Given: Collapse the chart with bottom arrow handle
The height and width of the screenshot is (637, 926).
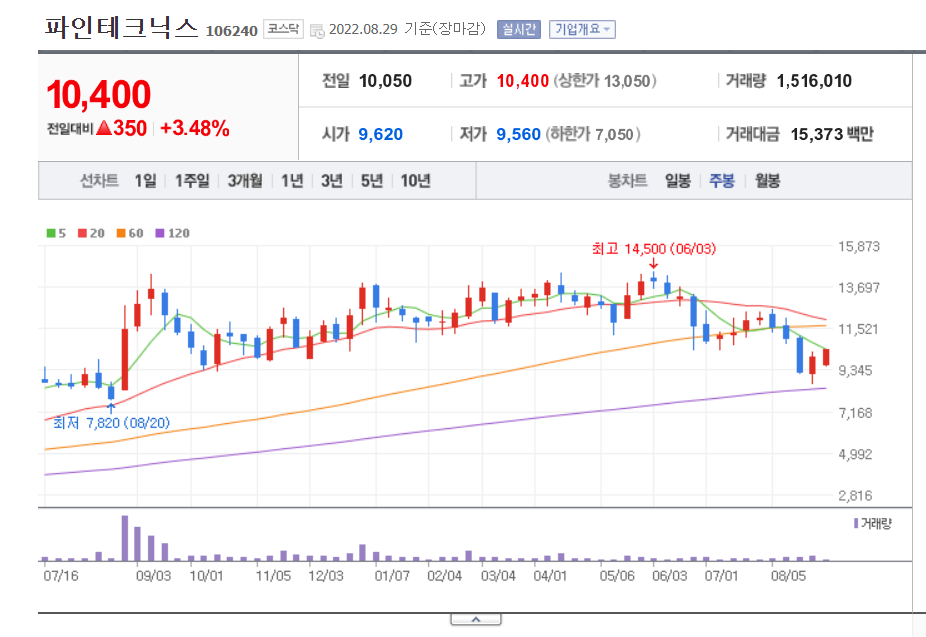Looking at the screenshot, I should (476, 619).
